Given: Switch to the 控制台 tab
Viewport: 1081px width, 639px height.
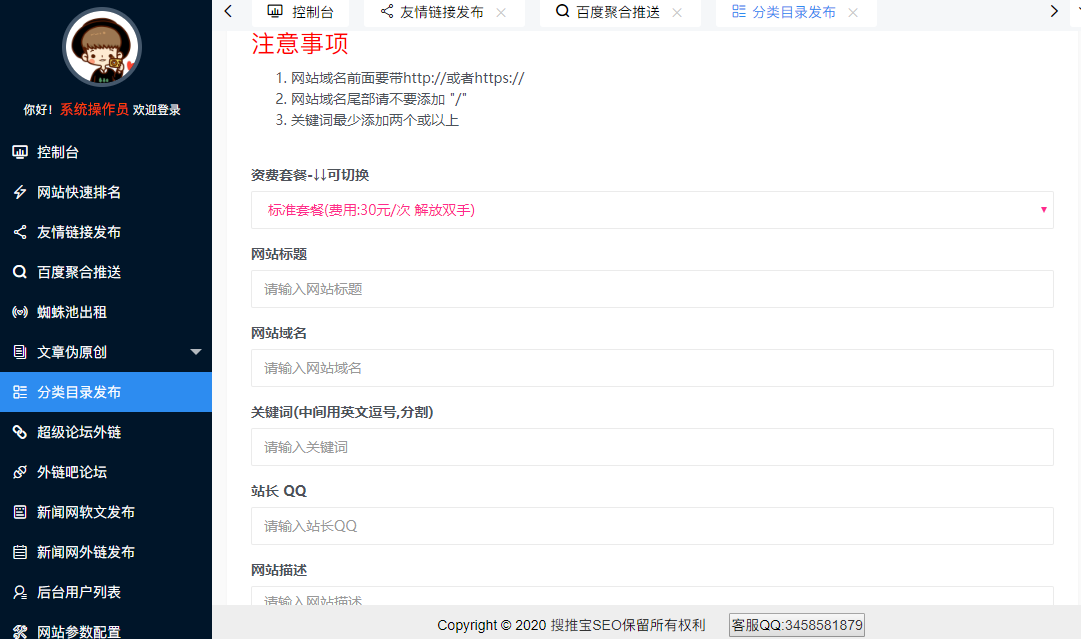Looking at the screenshot, I should tap(301, 12).
